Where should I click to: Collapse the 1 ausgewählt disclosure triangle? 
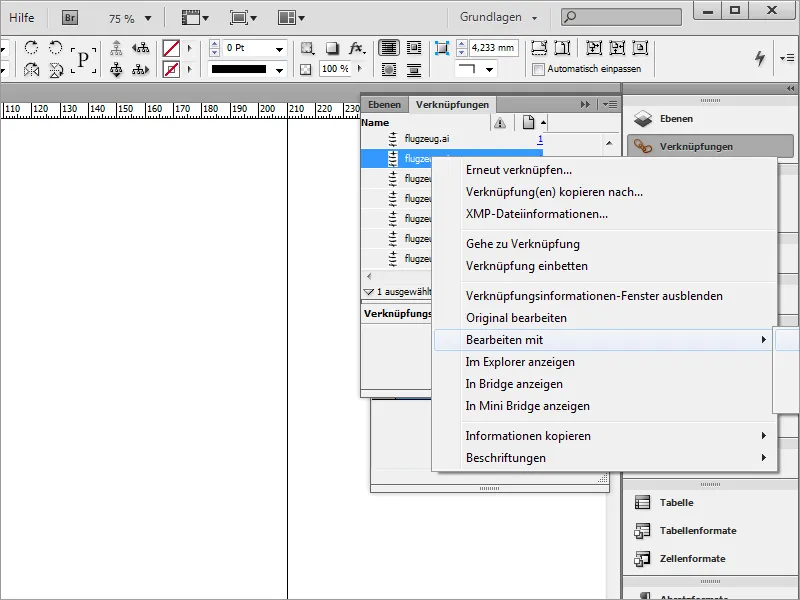click(368, 292)
